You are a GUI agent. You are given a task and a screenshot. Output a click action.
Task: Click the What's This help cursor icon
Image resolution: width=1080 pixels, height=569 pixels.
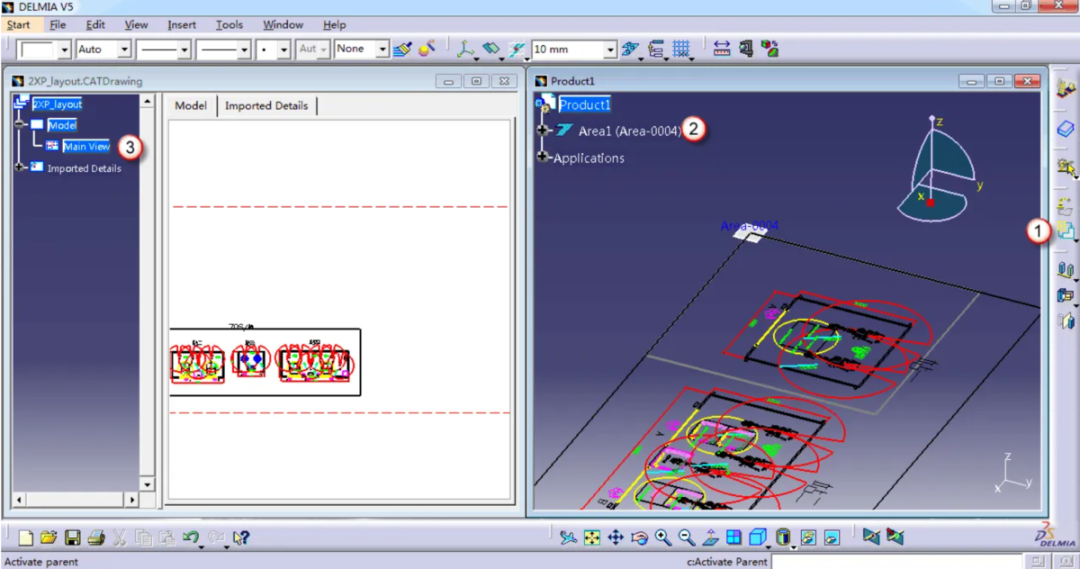(240, 537)
